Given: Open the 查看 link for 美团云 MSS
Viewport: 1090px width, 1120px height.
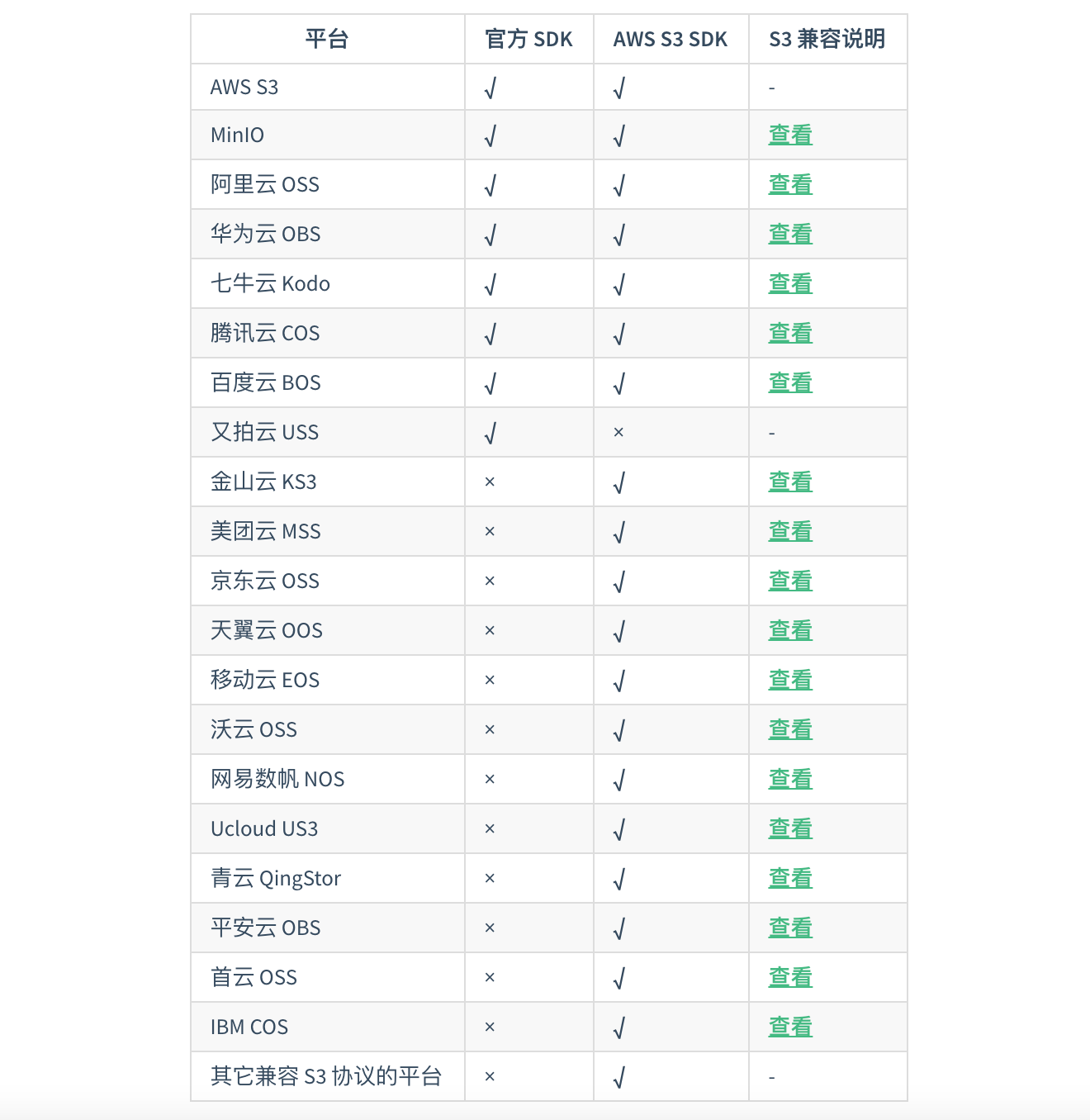Looking at the screenshot, I should pyautogui.click(x=790, y=531).
